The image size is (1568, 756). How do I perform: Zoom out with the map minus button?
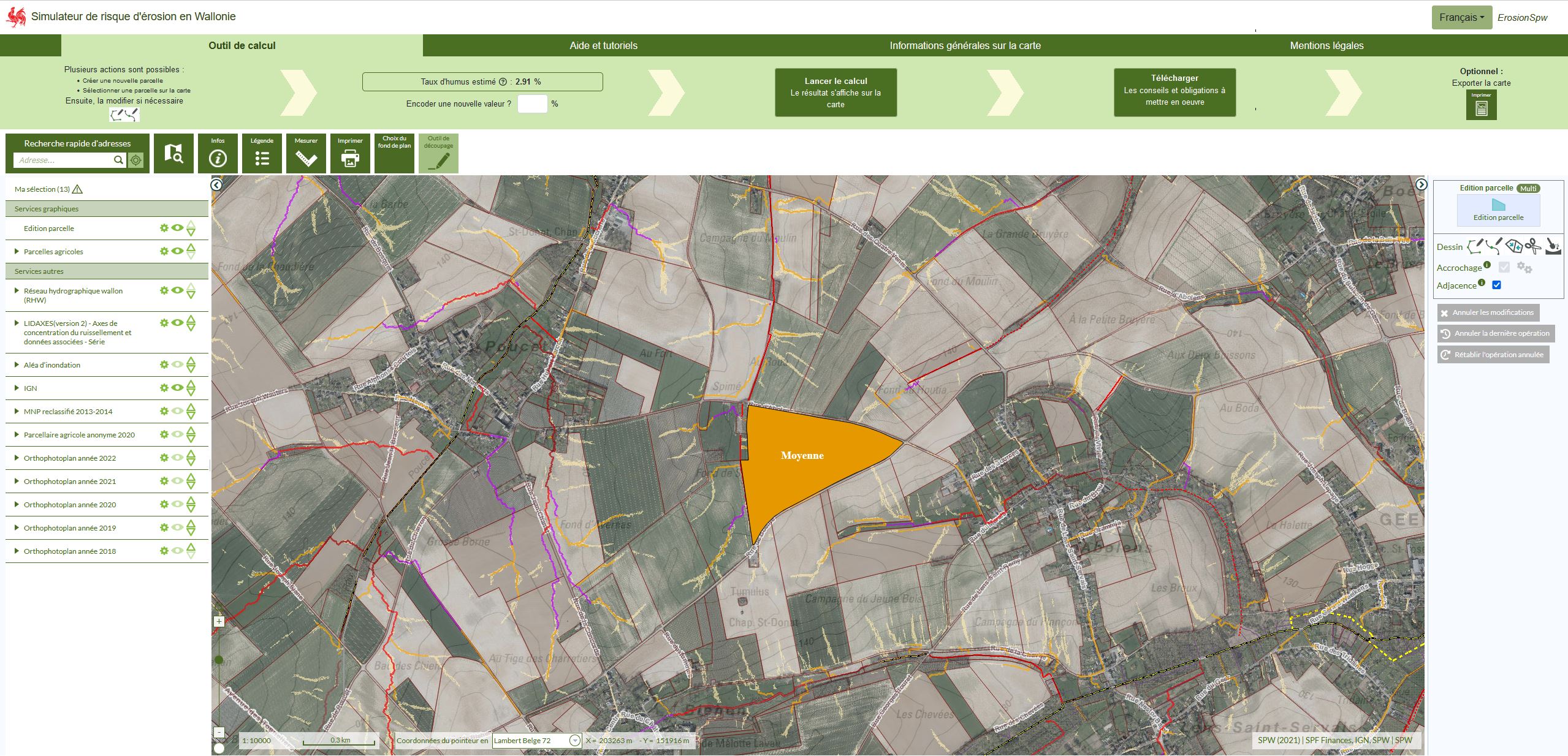click(219, 732)
